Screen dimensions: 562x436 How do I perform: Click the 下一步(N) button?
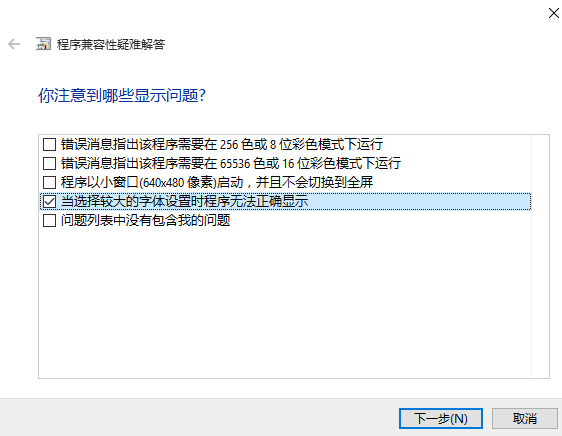[x=441, y=418]
